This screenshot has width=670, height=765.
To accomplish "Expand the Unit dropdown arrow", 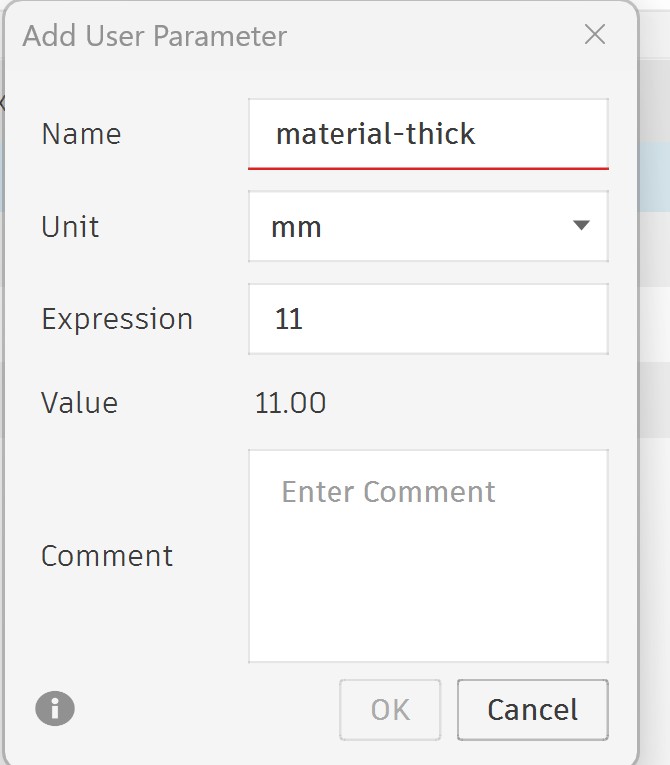I will pos(581,226).
